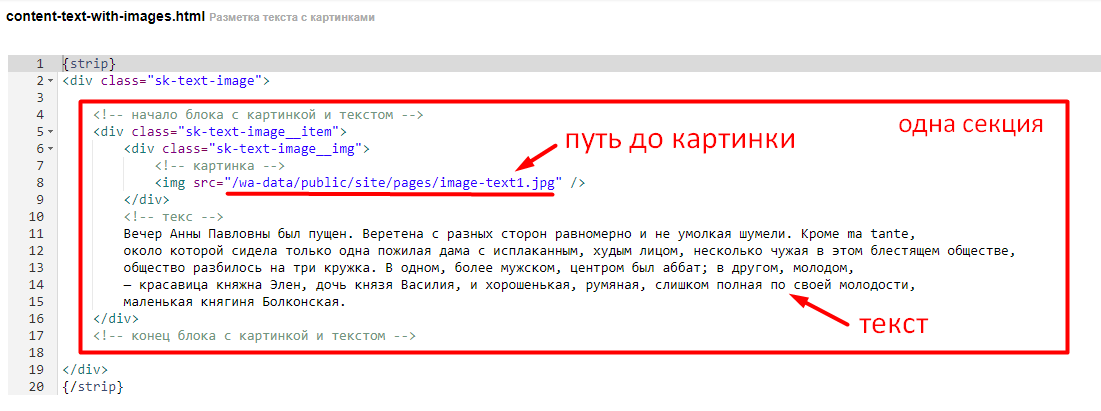Click line number 20 in the gutter
This screenshot has width=1101, height=411.
(38, 386)
